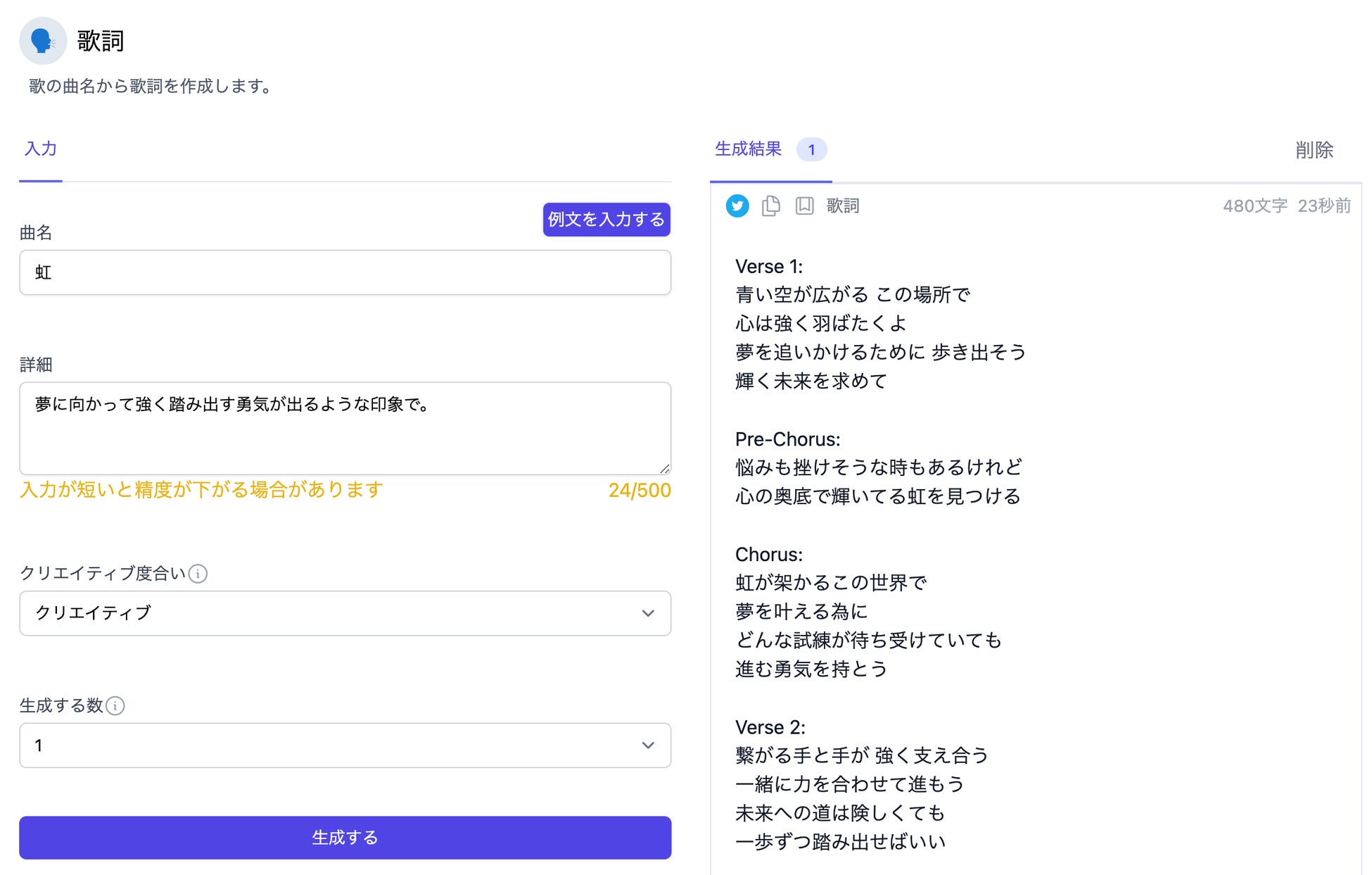This screenshot has height=875, width=1372.
Task: Click the 歌詞 label in result header
Action: (x=842, y=206)
